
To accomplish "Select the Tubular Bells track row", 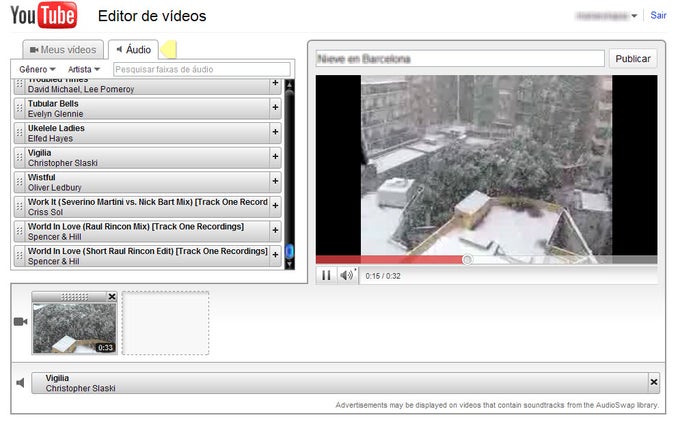I will click(x=147, y=108).
